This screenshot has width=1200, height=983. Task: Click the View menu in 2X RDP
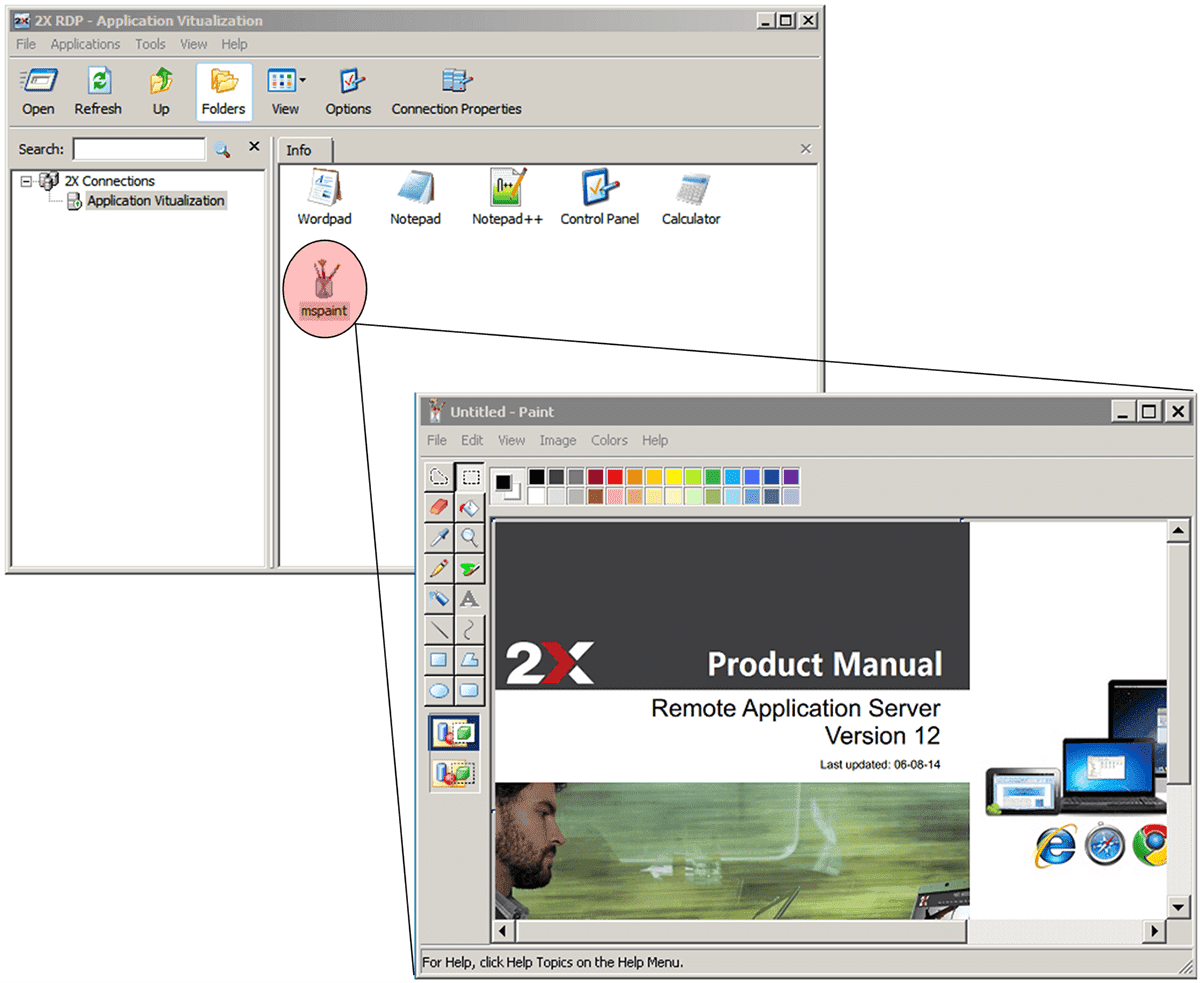[194, 44]
